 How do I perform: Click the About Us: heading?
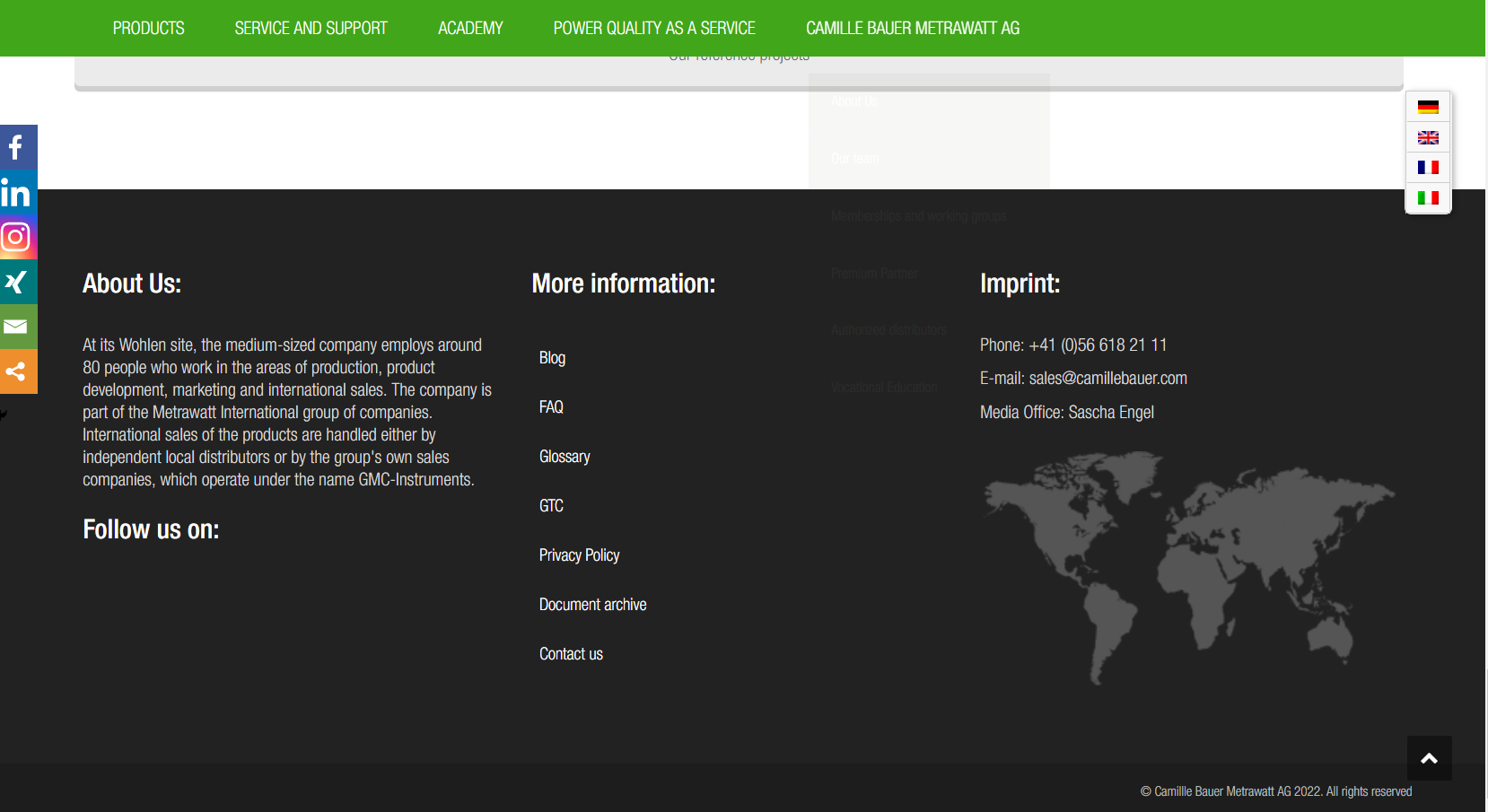point(132,284)
